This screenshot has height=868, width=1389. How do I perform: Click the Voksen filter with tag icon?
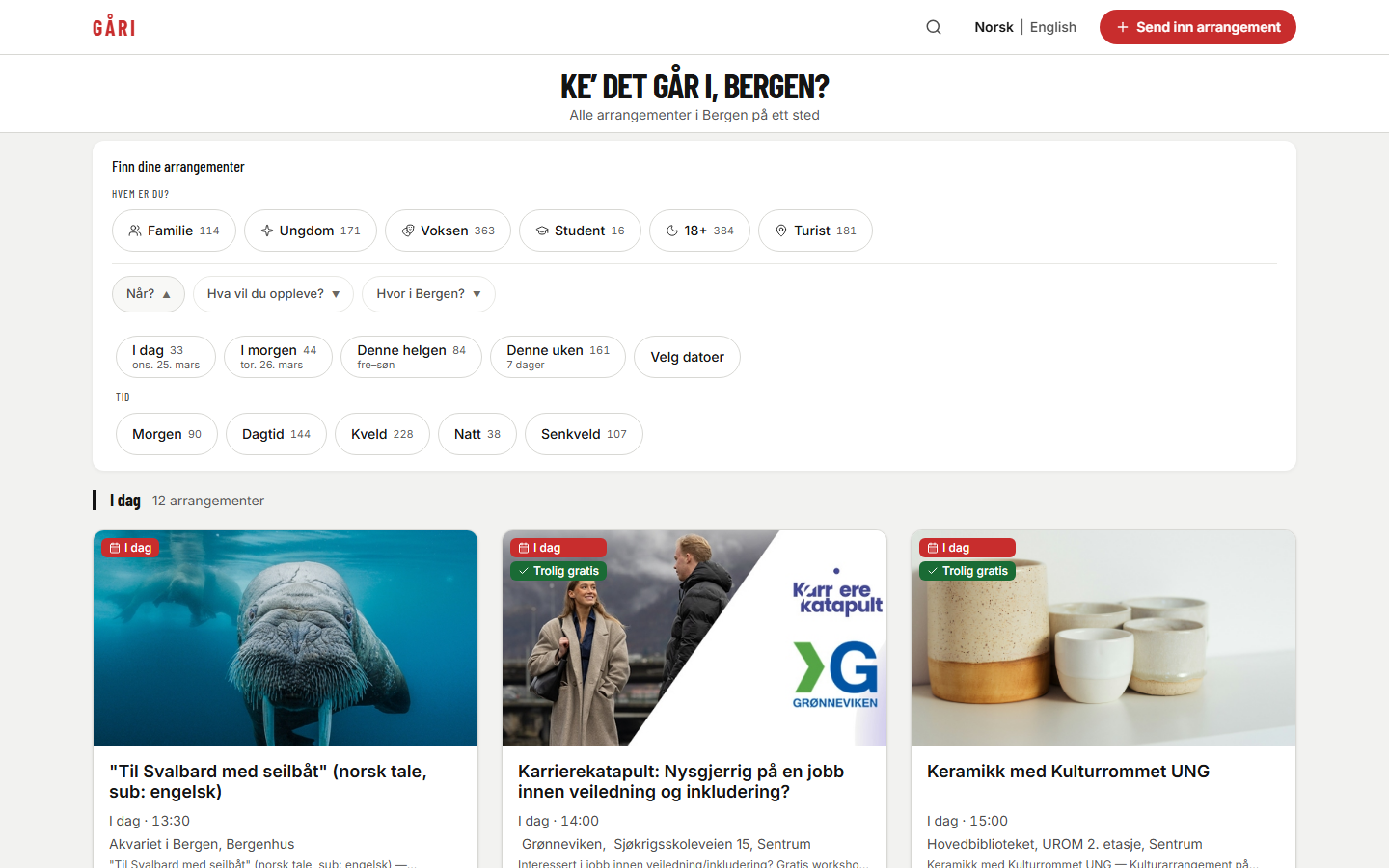(448, 231)
